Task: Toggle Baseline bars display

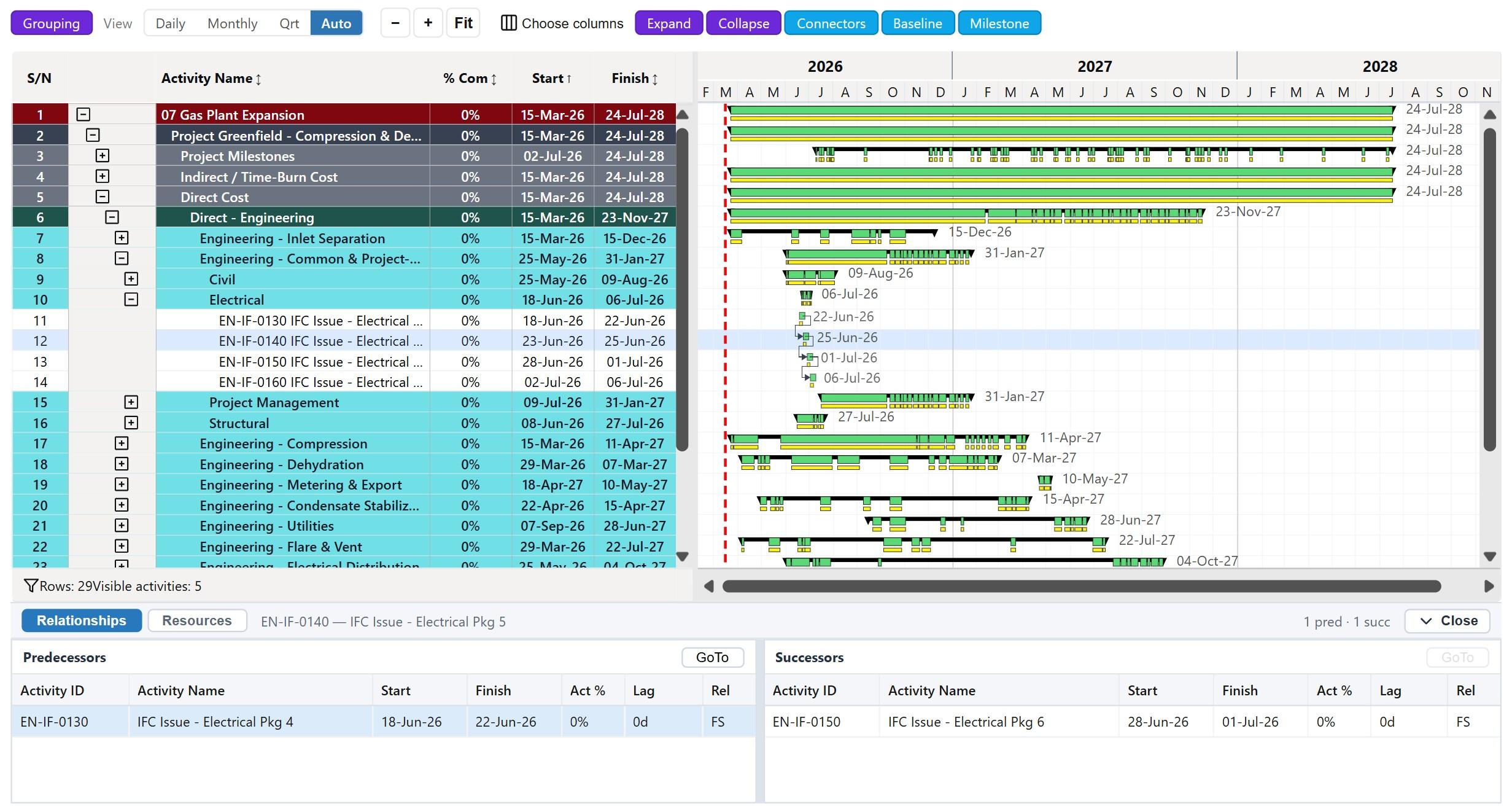Action: pos(917,23)
